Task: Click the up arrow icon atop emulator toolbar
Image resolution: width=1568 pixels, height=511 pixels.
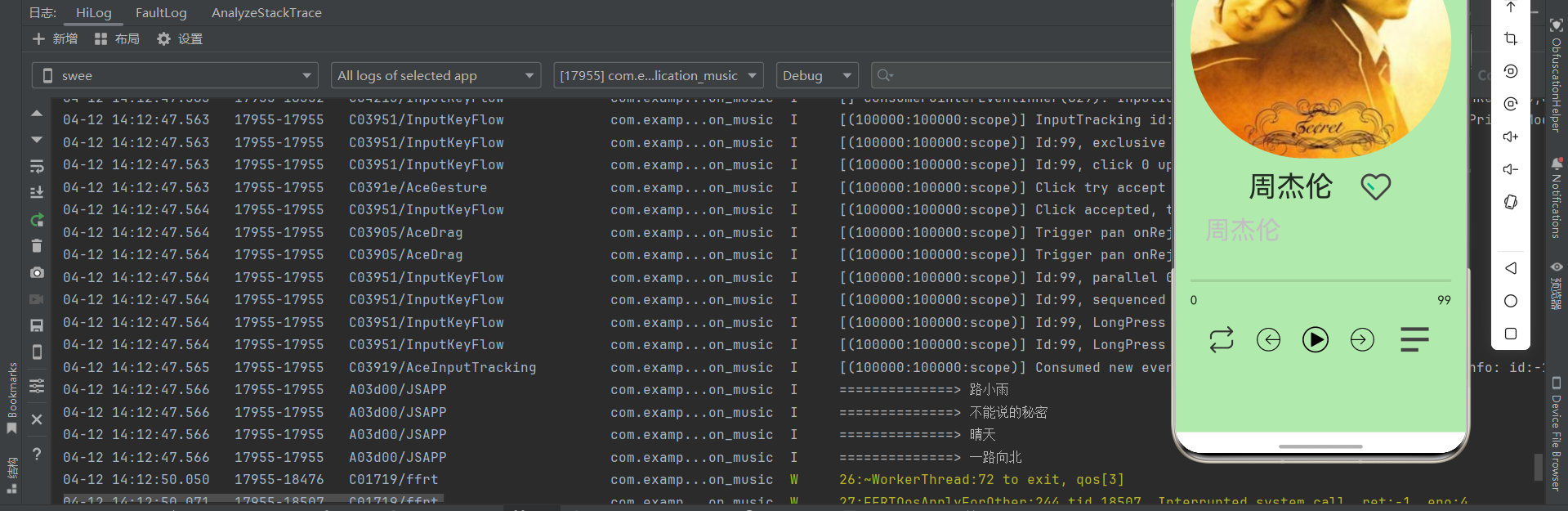Action: (x=1511, y=7)
